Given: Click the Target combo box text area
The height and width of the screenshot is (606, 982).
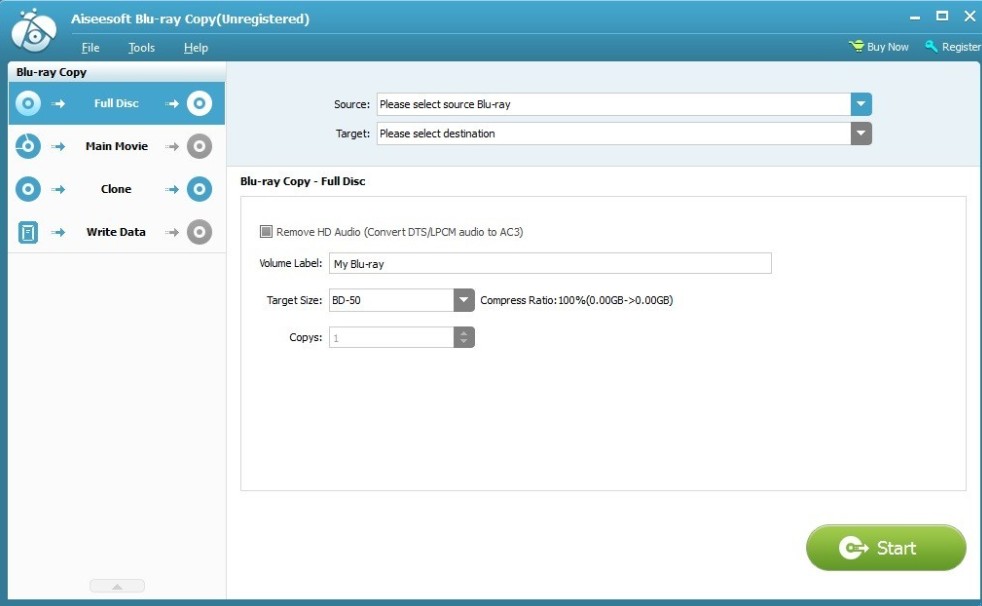Looking at the screenshot, I should [614, 133].
